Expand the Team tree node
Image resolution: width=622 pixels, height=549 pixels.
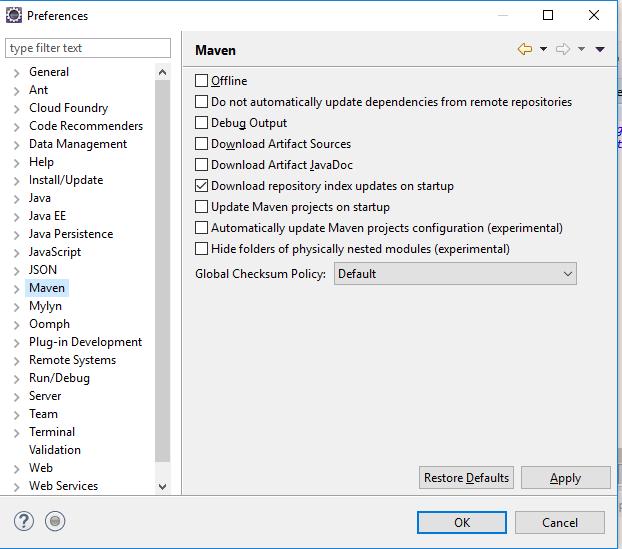point(16,415)
